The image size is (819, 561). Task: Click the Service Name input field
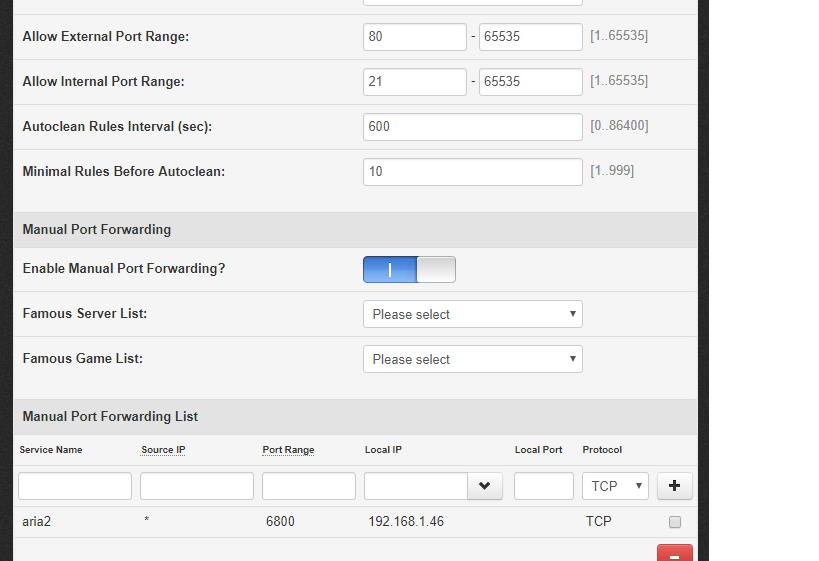point(75,486)
